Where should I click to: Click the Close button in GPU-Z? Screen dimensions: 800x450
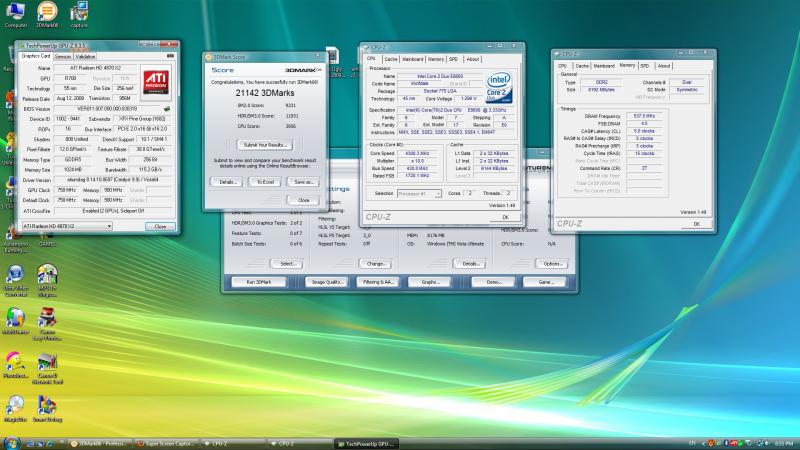click(x=160, y=226)
